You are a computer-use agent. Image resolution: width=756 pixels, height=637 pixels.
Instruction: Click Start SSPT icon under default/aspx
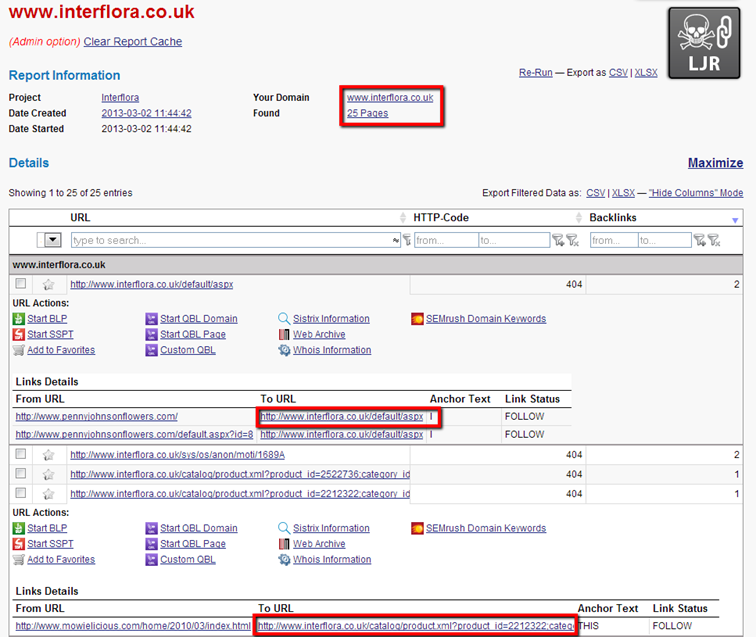point(18,334)
